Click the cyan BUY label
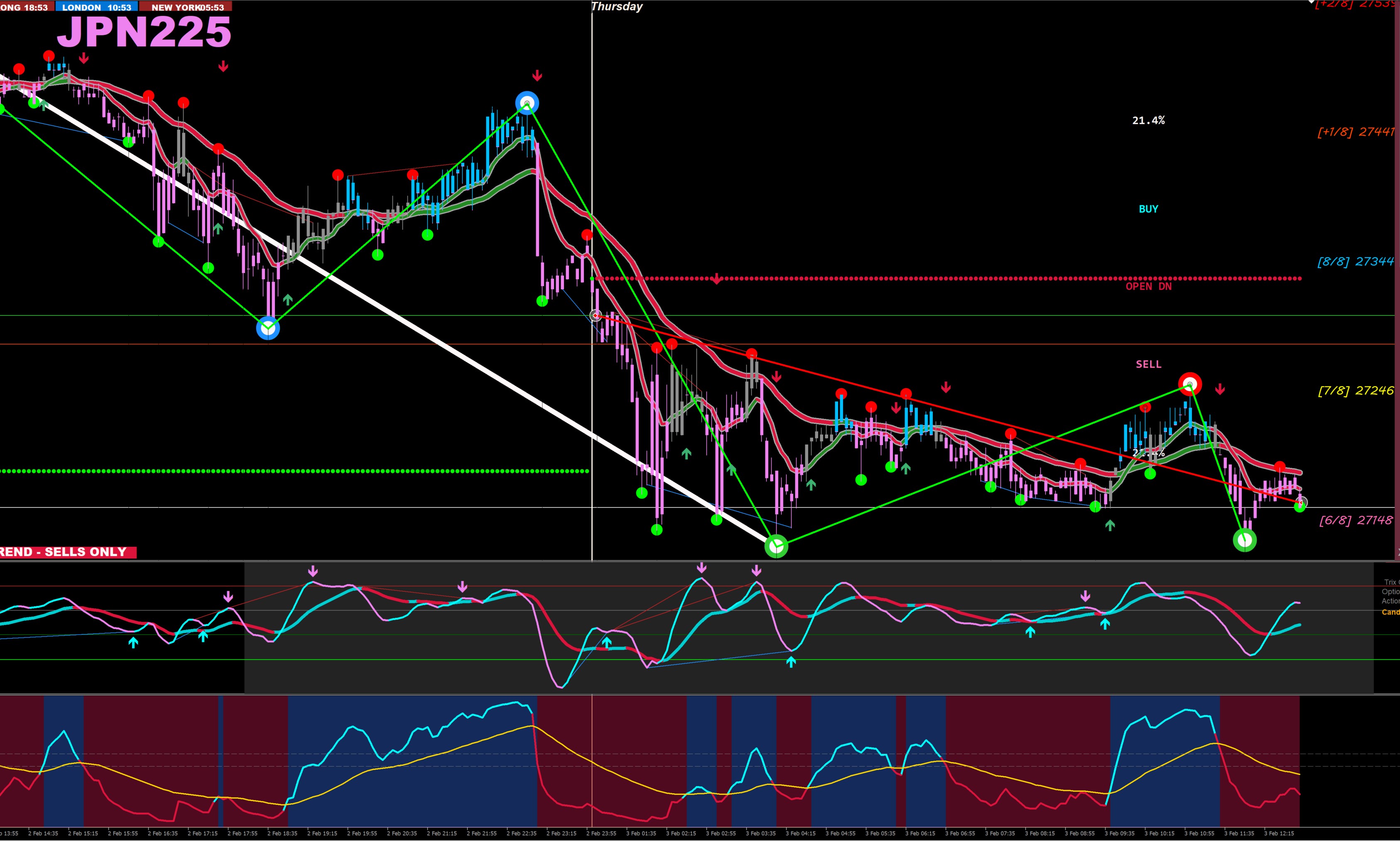 [1148, 209]
